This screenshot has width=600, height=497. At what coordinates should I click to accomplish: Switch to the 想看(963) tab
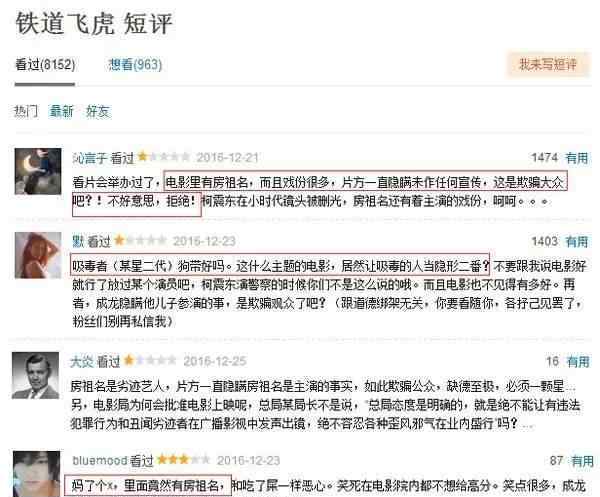pyautogui.click(x=135, y=64)
